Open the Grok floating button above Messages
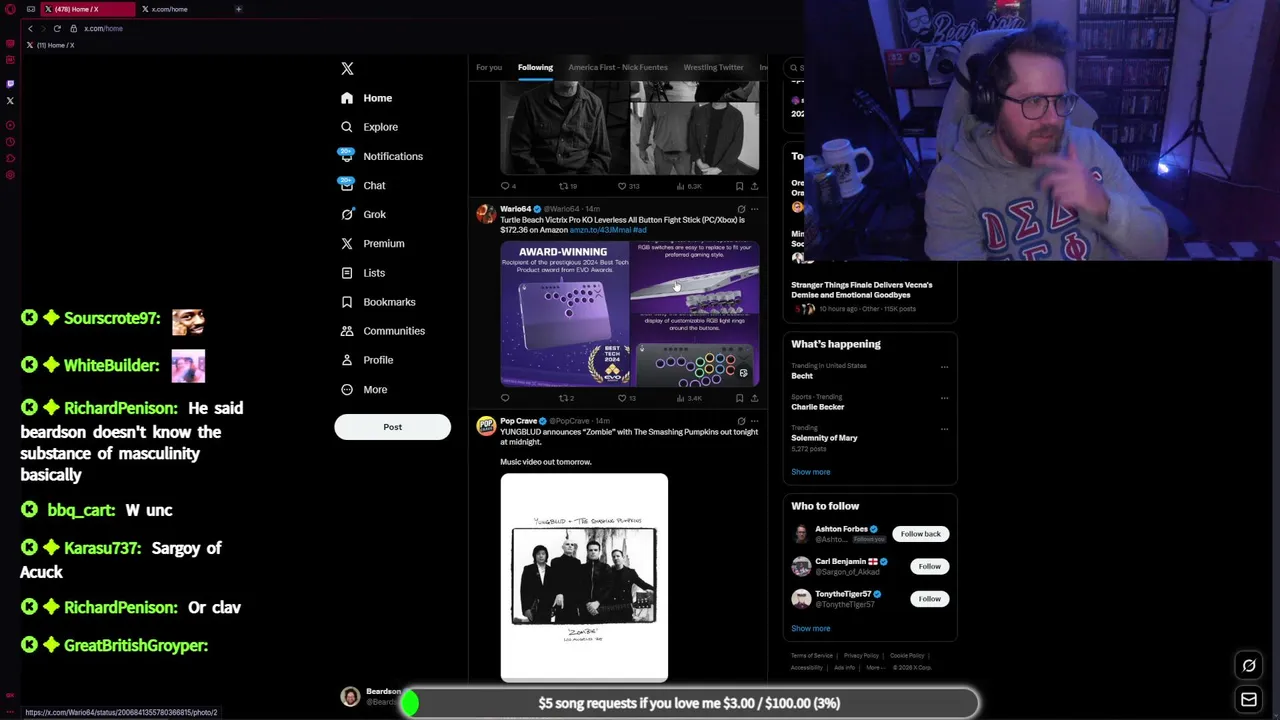Image resolution: width=1280 pixels, height=720 pixels. tap(1249, 665)
